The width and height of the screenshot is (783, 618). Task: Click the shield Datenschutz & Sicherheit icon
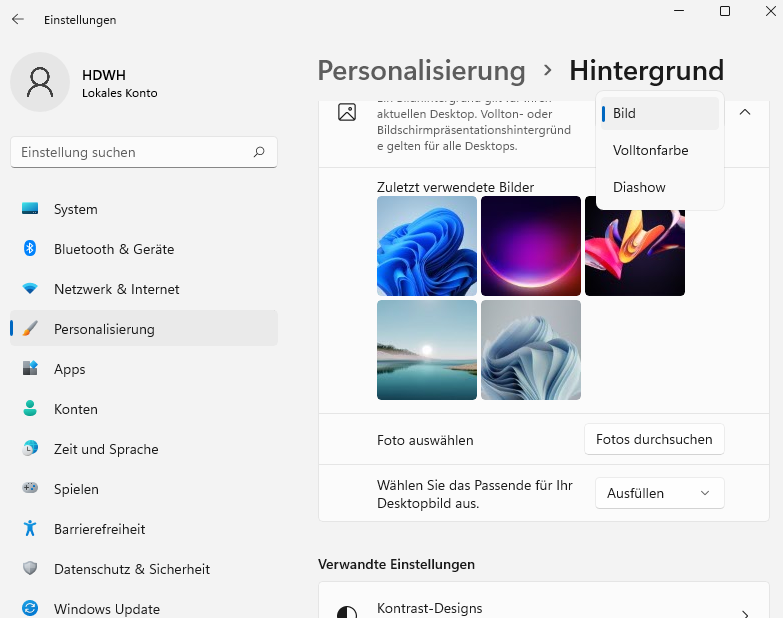click(x=30, y=568)
